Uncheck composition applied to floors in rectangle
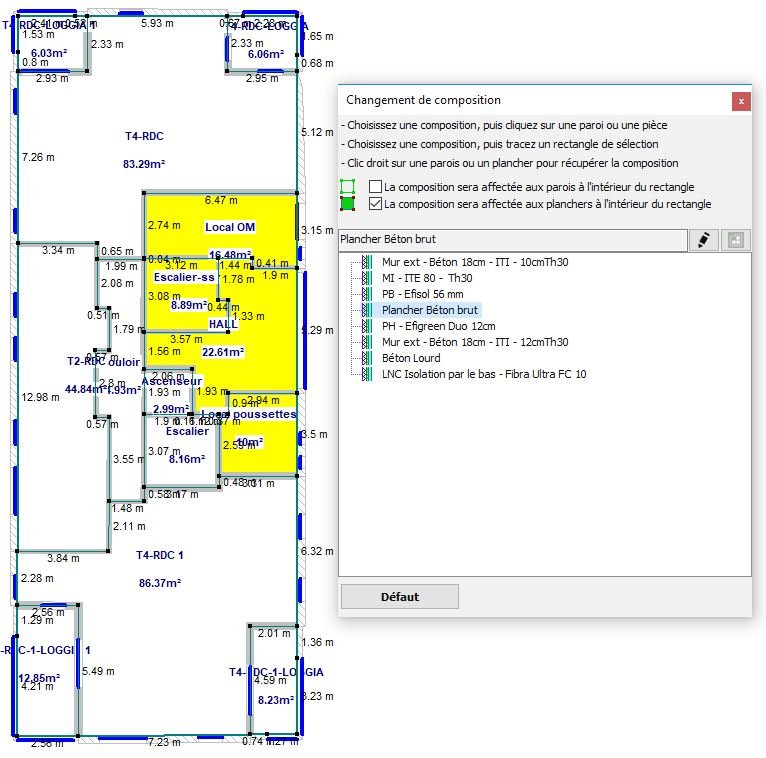 click(376, 204)
